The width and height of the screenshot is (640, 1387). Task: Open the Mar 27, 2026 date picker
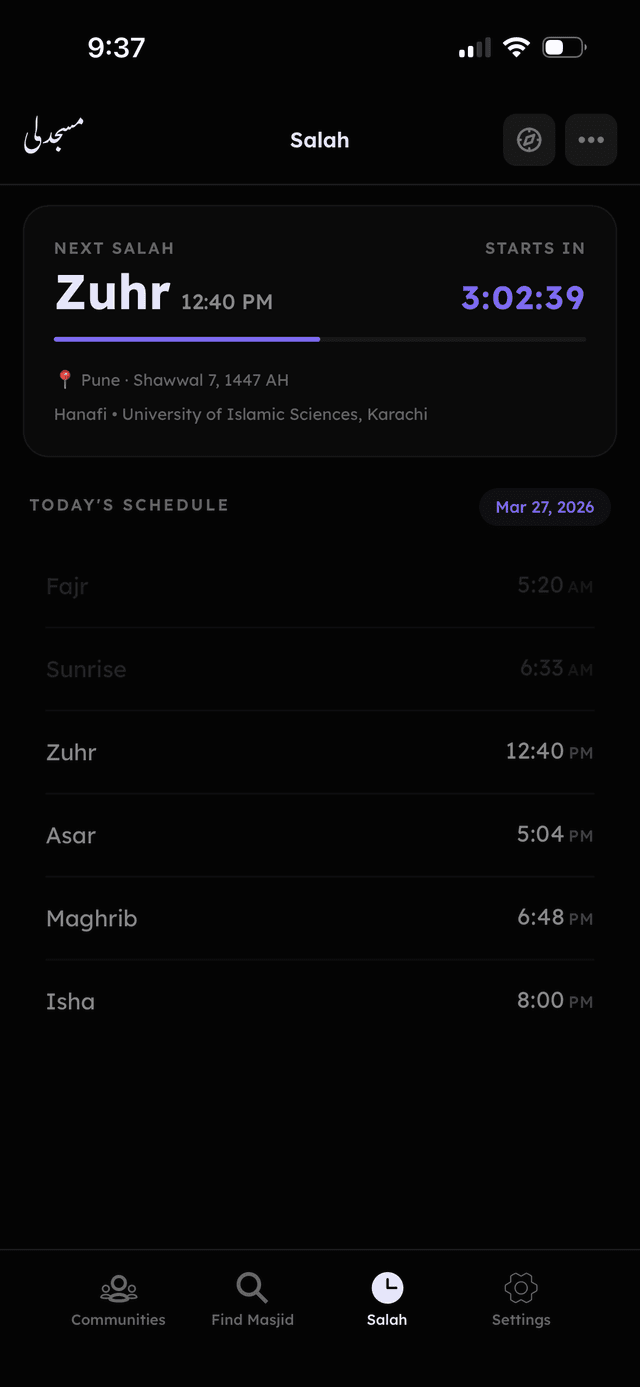coord(544,507)
